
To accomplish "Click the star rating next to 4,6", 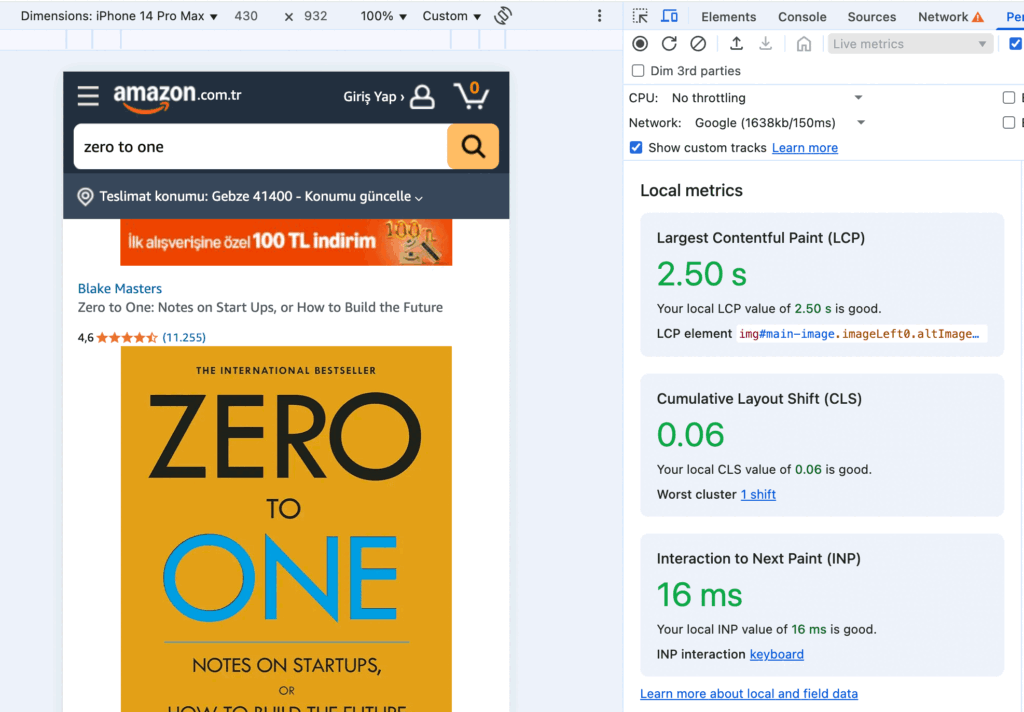I will point(127,338).
